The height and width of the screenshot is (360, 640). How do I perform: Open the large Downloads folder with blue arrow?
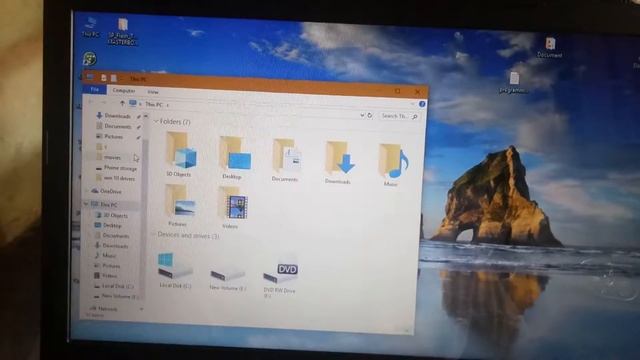coord(339,162)
